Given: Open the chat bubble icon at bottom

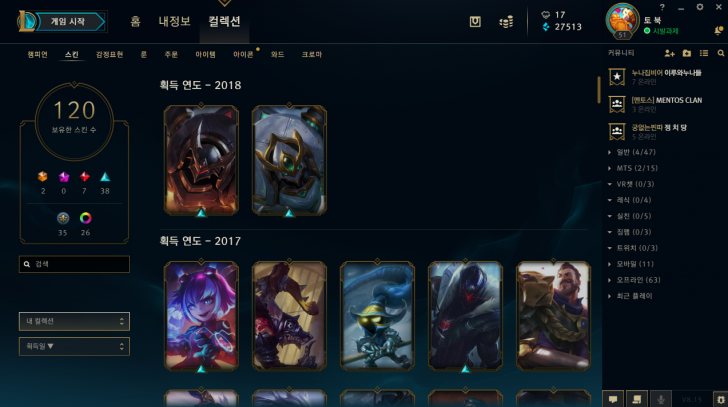Looking at the screenshot, I should [613, 399].
